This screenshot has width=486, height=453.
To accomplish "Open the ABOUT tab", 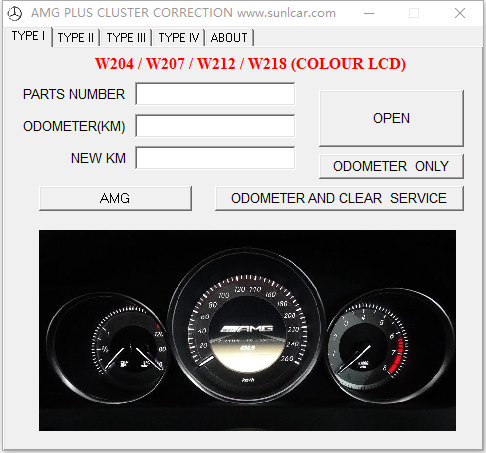I will point(229,37).
